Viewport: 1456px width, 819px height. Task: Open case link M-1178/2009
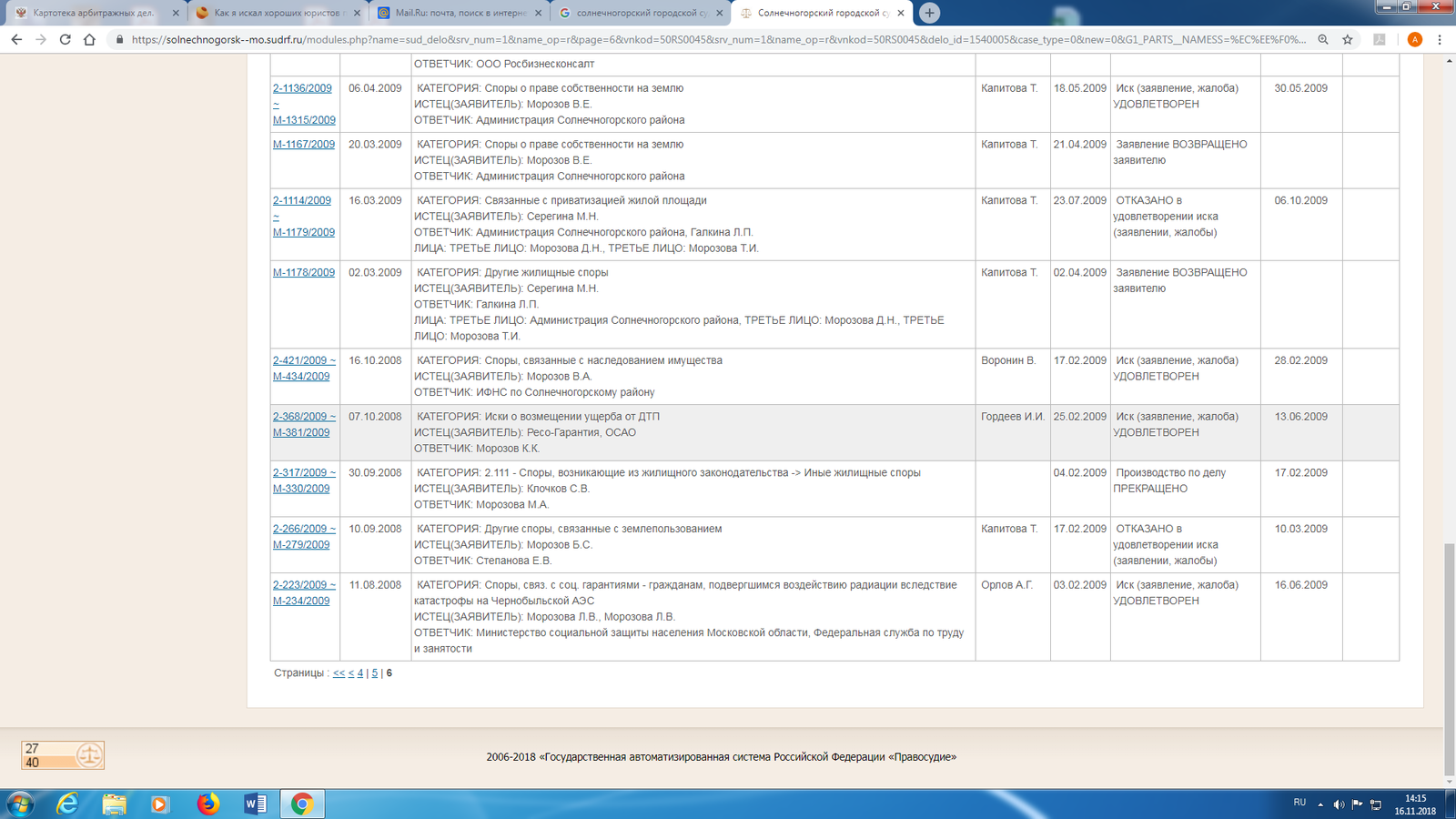304,272
